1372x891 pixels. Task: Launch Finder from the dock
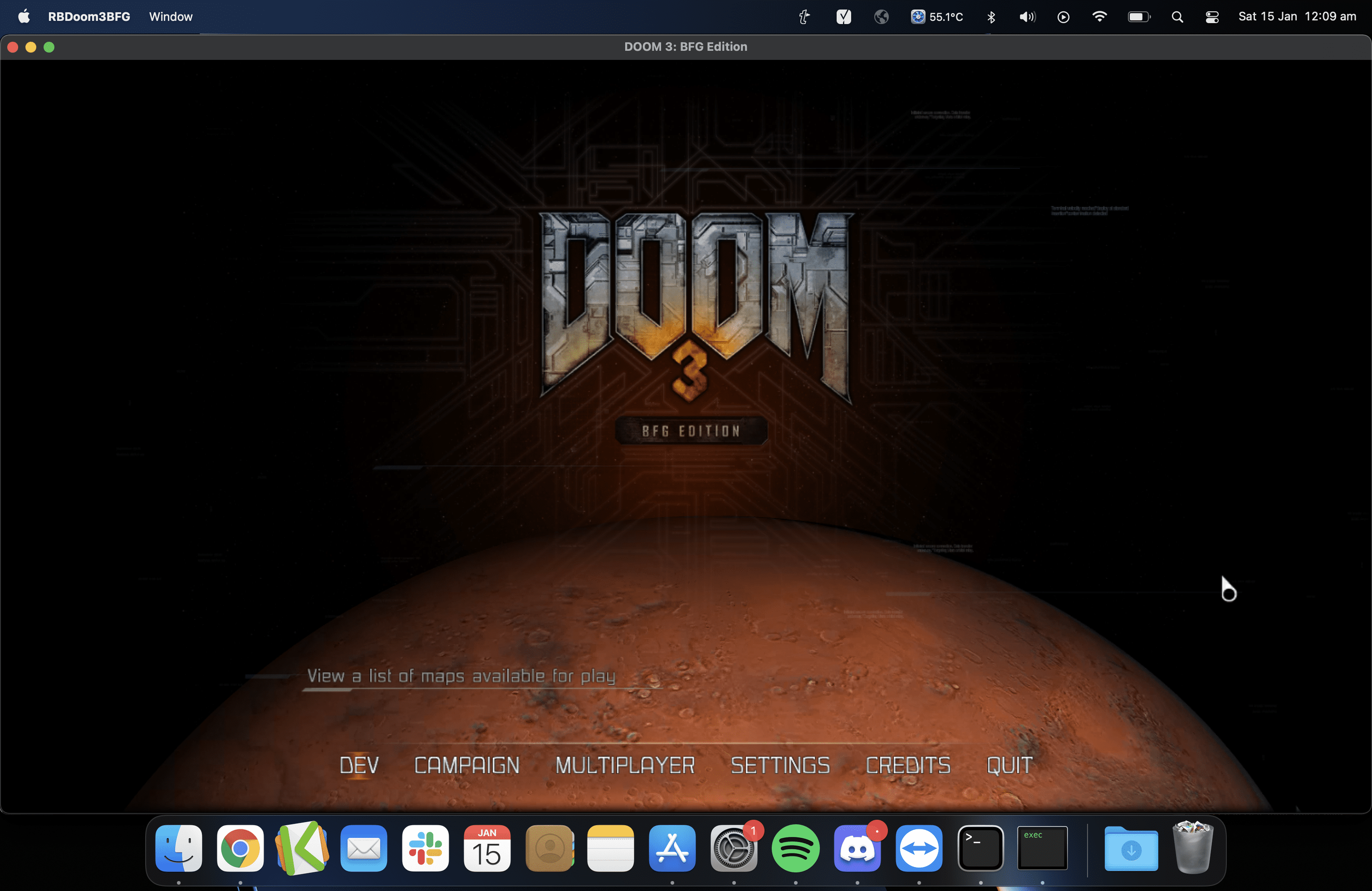(179, 848)
